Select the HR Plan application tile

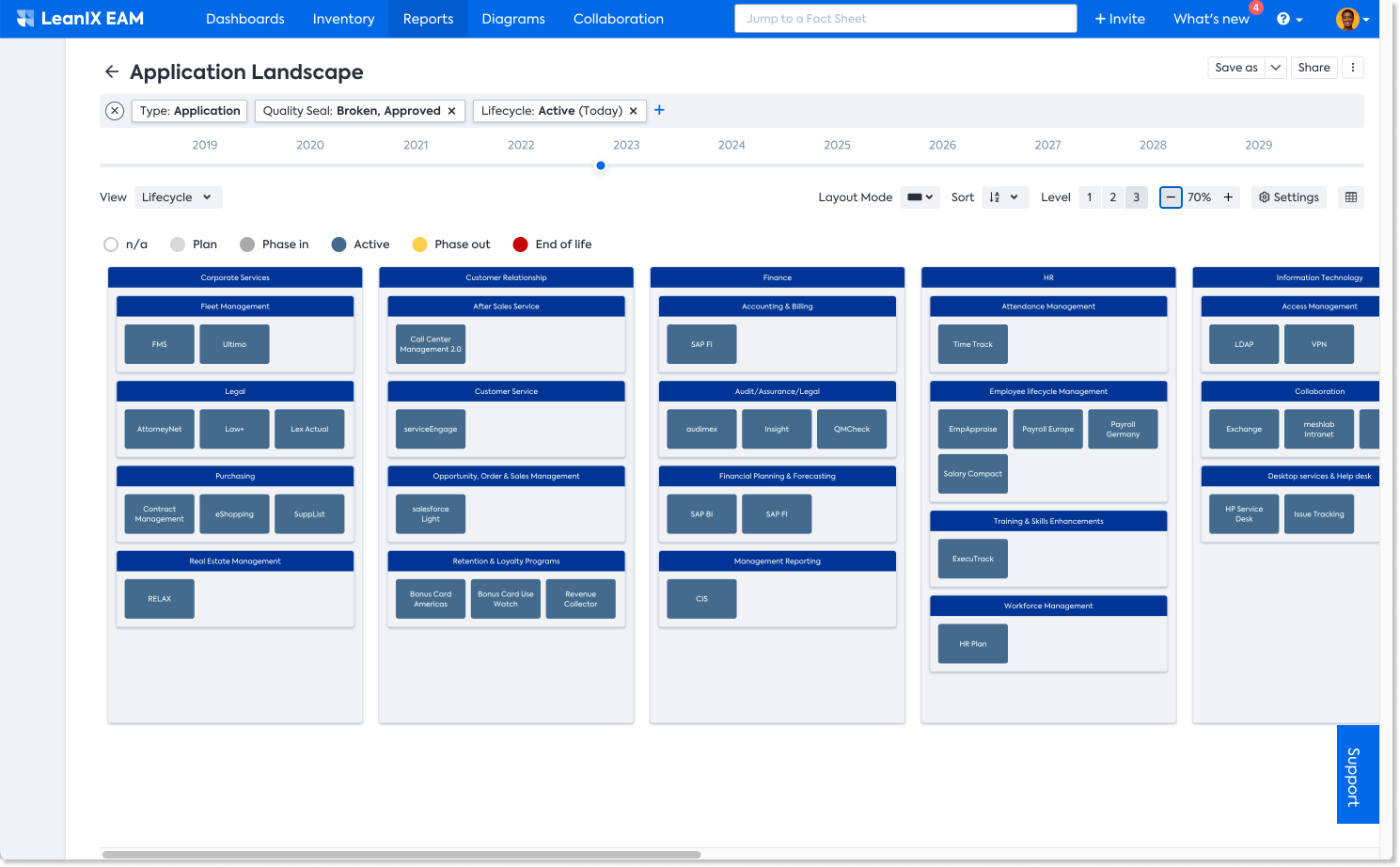tap(973, 644)
